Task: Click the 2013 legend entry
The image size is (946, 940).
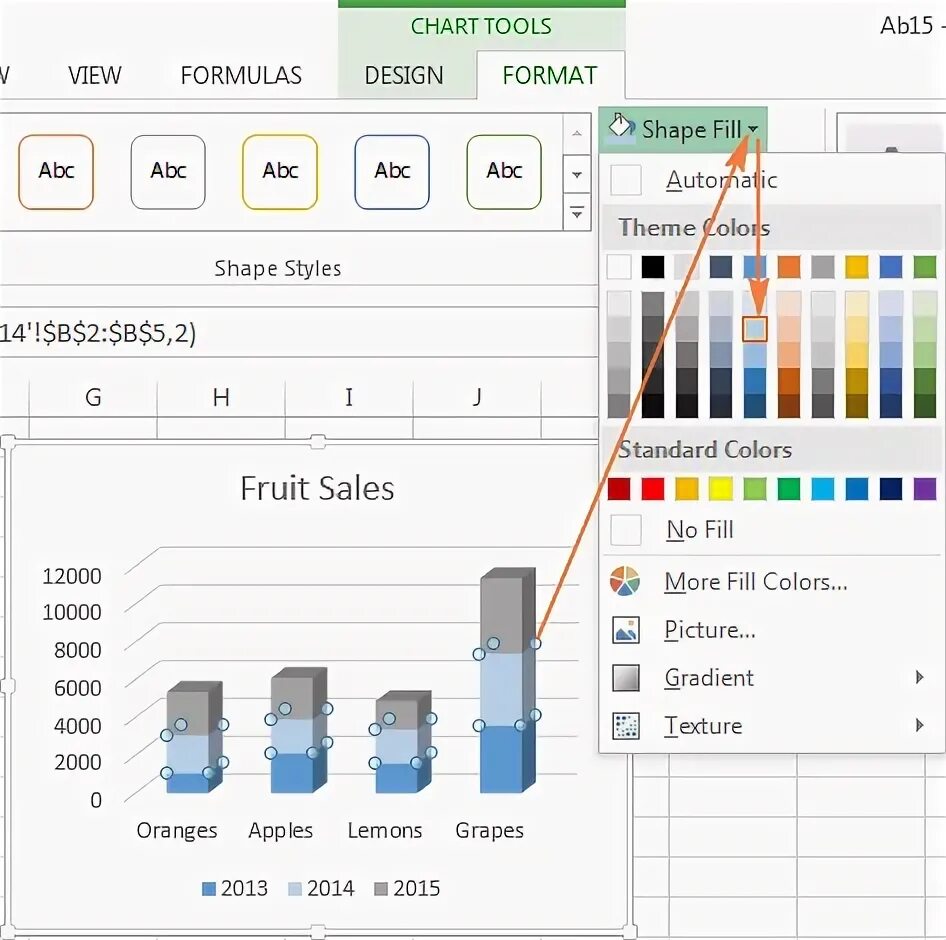Action: 235,888
